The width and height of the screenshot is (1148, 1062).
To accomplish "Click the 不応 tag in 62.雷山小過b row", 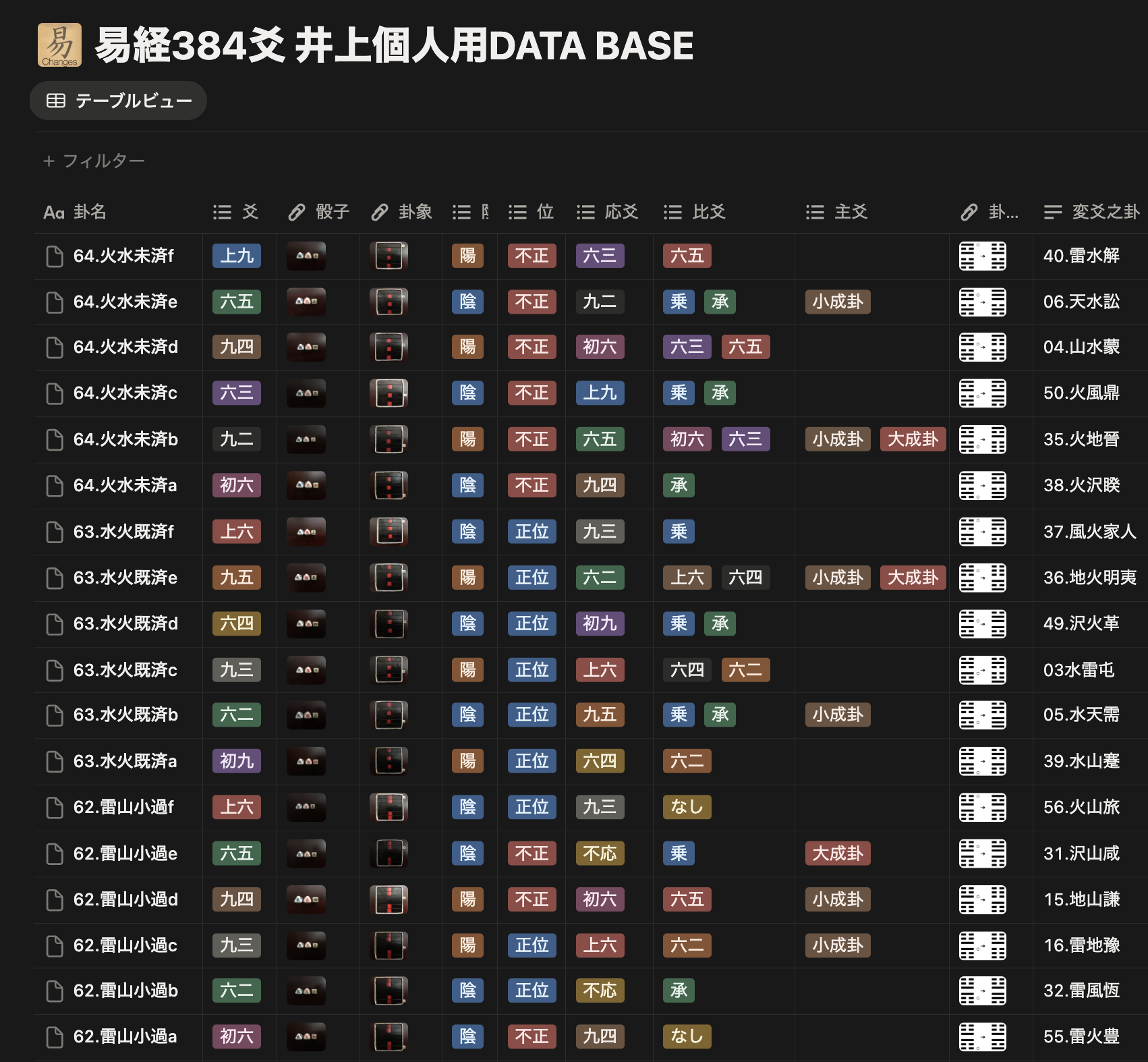I will (600, 990).
